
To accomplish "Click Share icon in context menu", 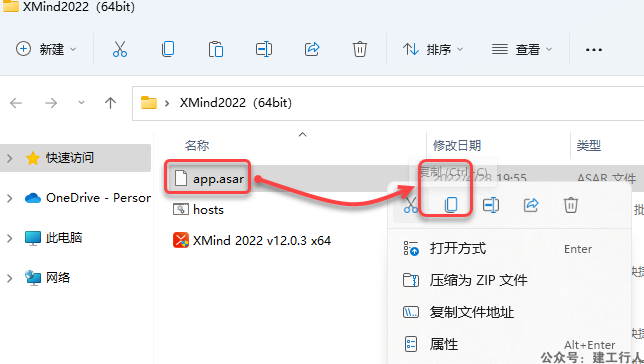I will tap(531, 205).
